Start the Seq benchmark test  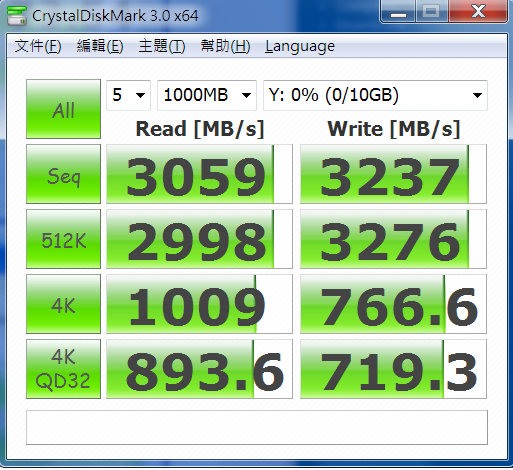[63, 174]
